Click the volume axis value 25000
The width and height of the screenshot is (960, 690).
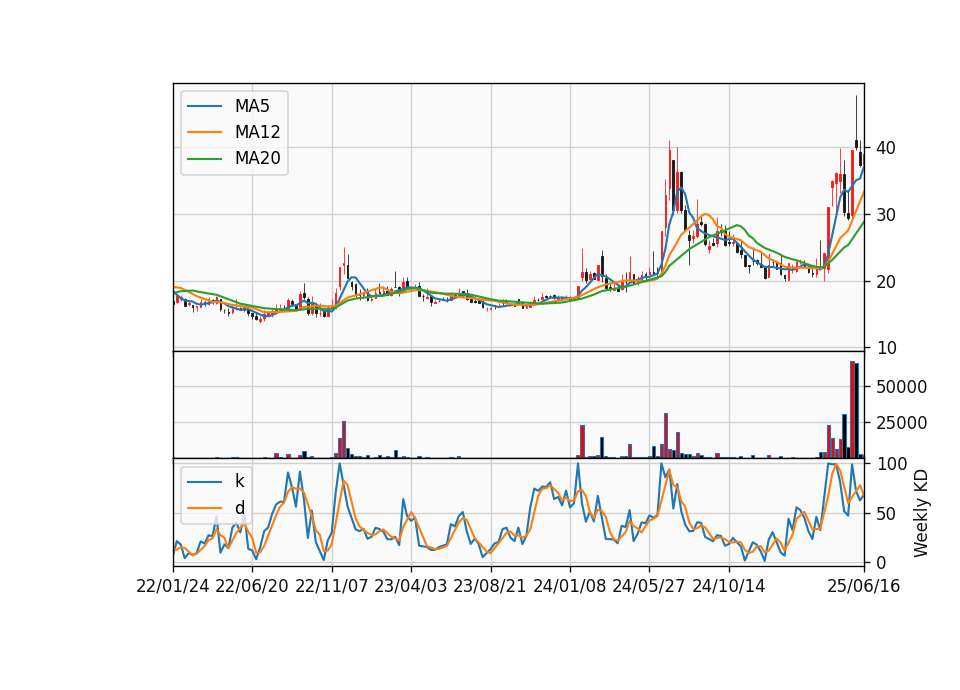coord(901,423)
